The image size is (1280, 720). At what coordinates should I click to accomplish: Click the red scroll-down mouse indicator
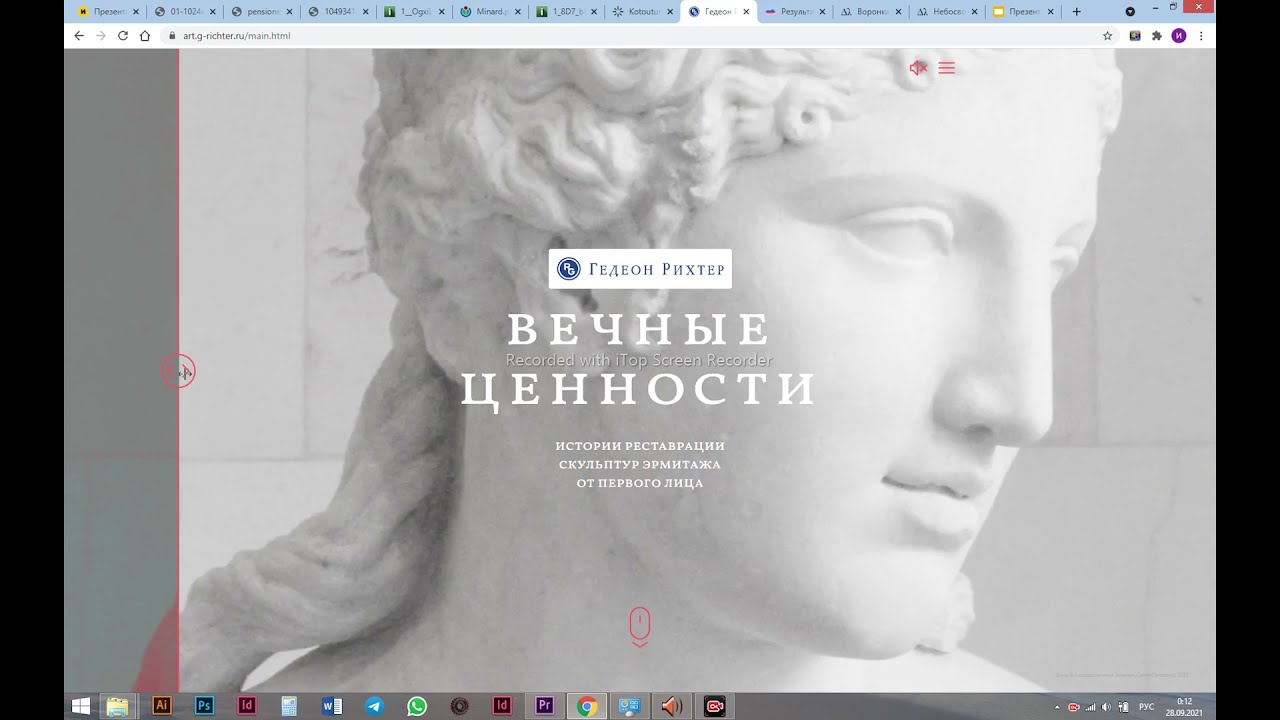(640, 627)
